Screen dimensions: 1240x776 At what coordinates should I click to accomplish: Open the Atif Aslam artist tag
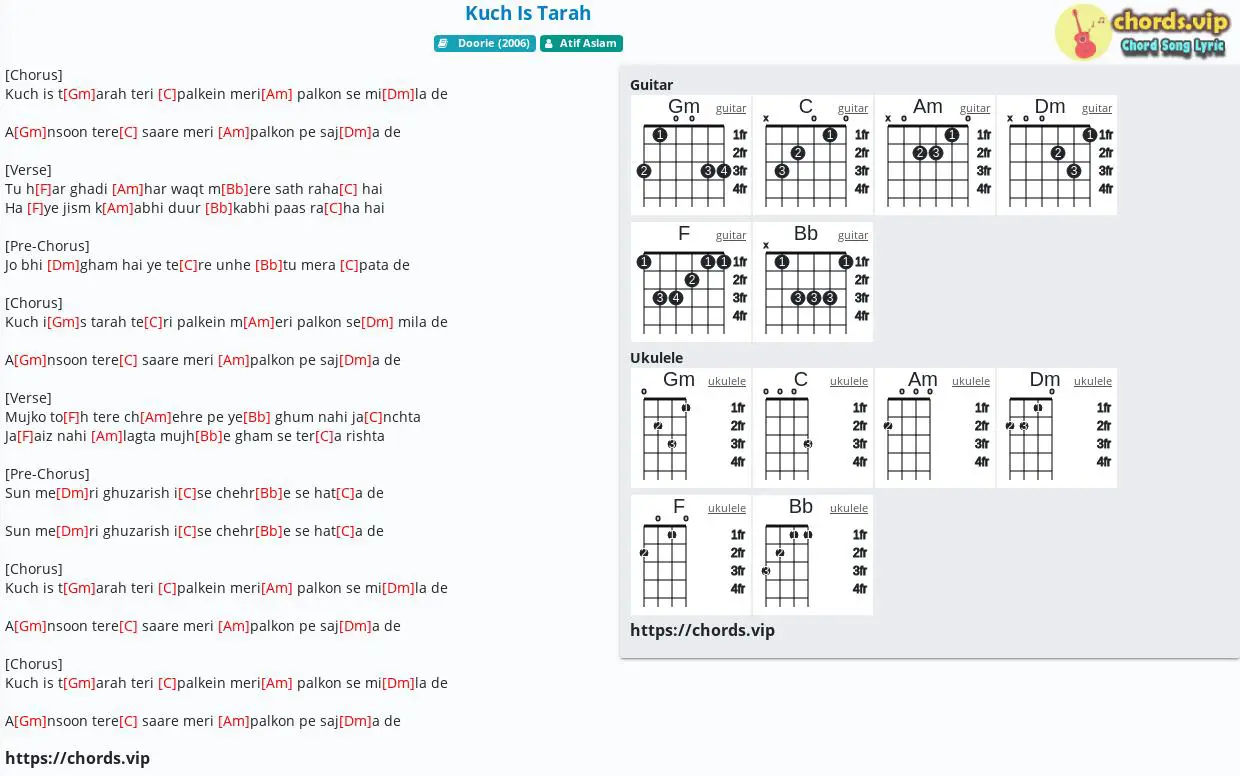[x=581, y=44]
